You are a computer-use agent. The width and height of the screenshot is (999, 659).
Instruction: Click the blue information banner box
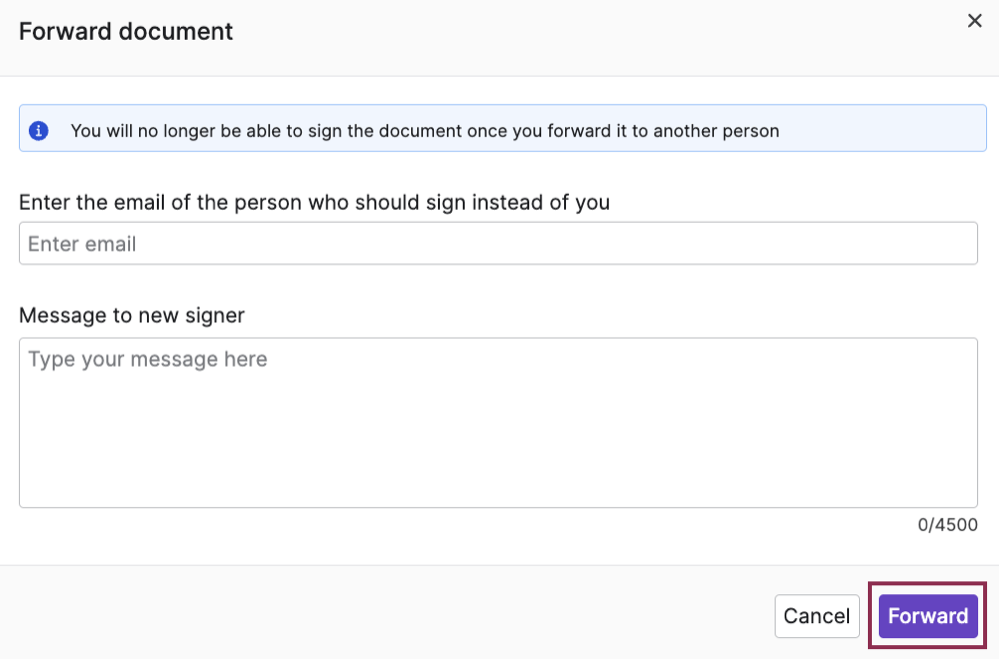pyautogui.click(x=503, y=128)
